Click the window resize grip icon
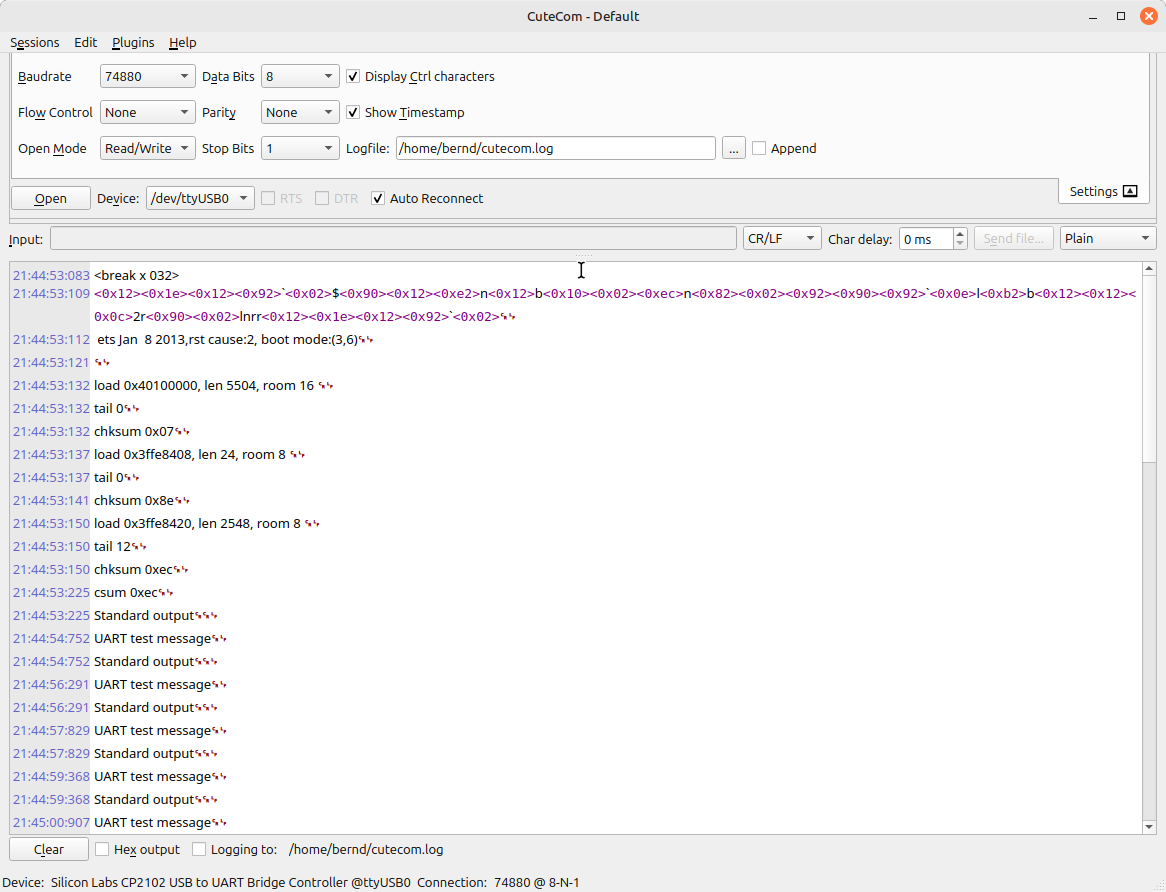Viewport: 1166px width, 892px height. tap(1160, 886)
